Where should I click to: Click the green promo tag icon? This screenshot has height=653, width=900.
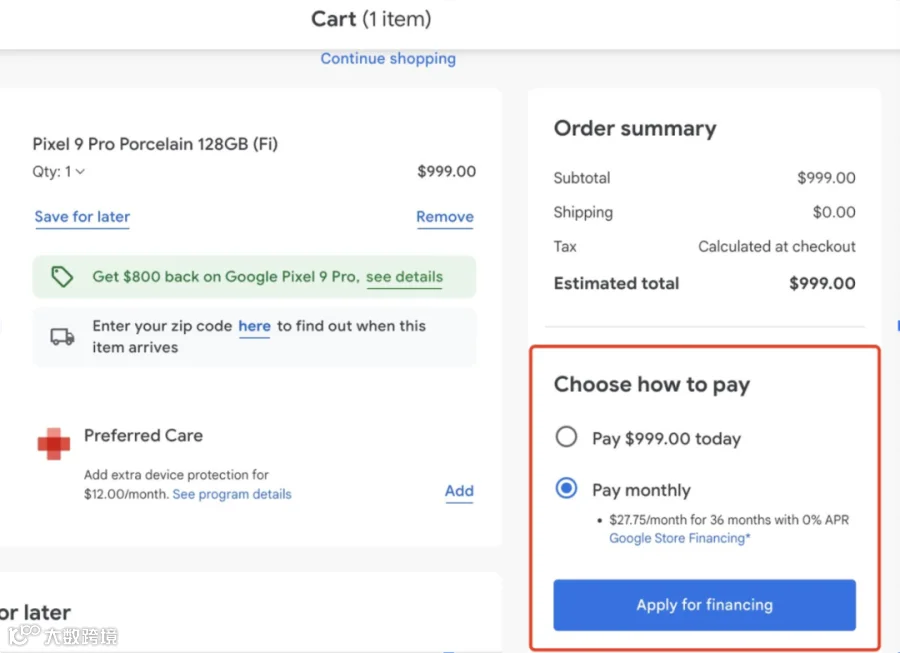point(62,277)
